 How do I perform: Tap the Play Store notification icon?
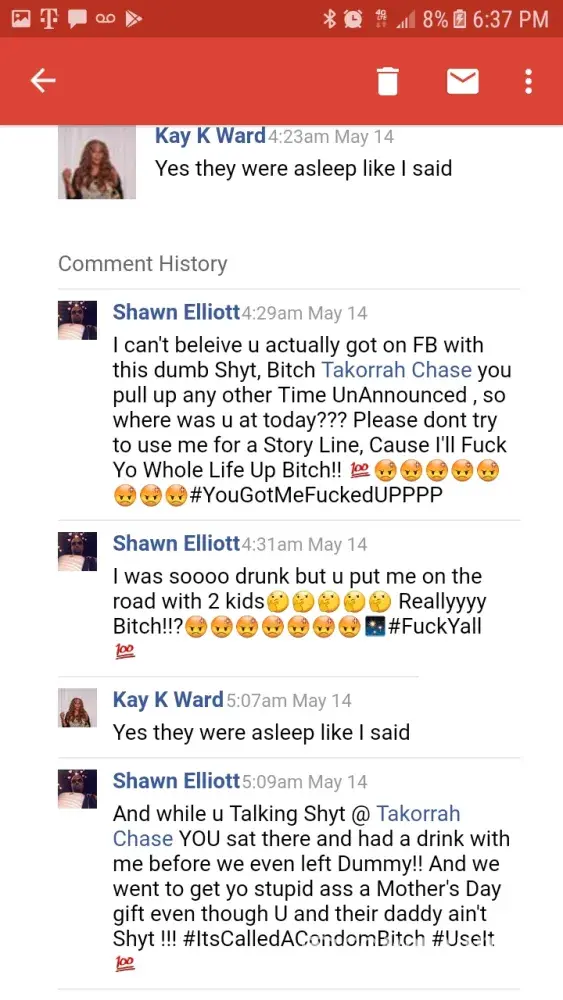point(133,19)
